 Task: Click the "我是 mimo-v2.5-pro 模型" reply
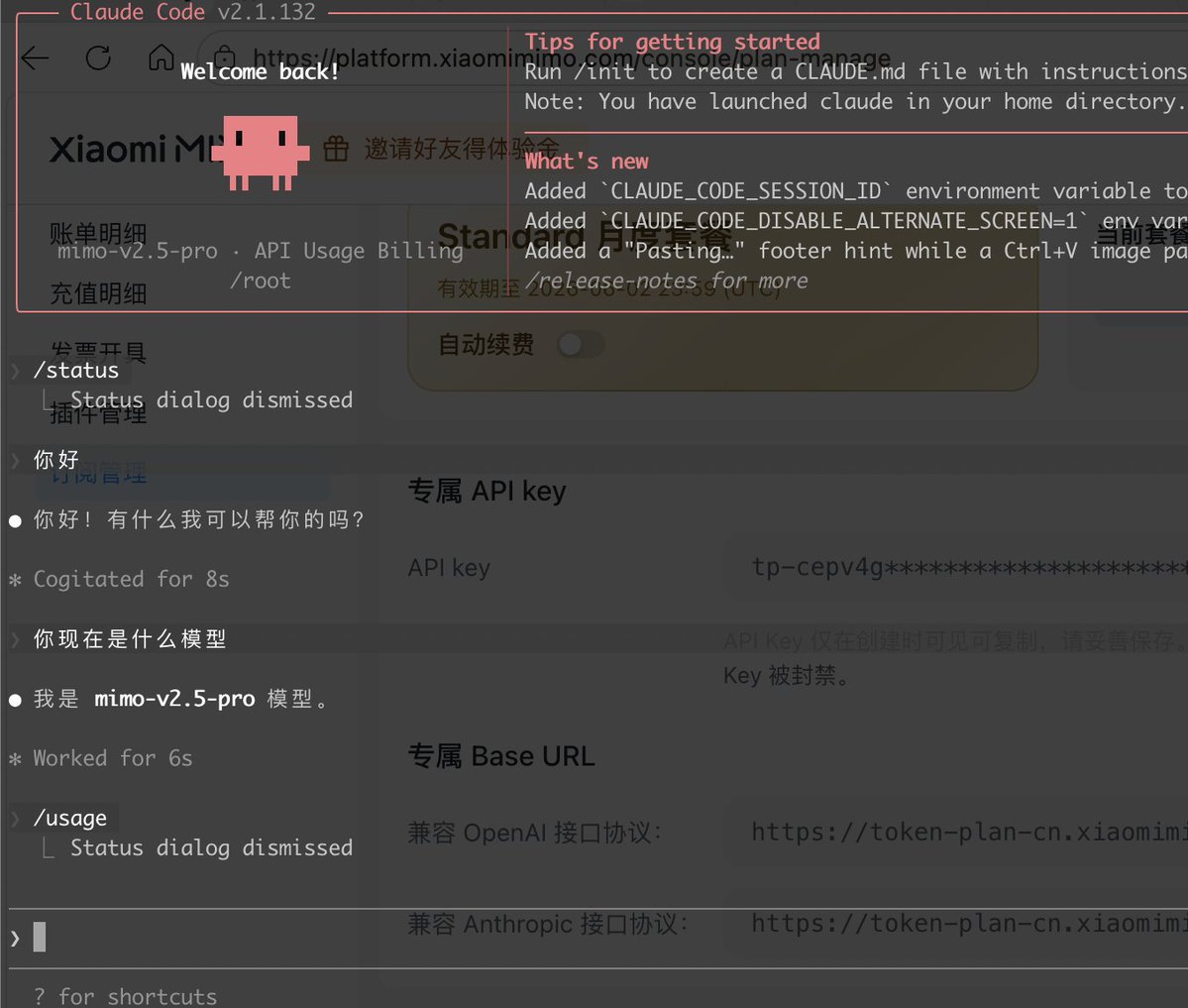point(180,699)
